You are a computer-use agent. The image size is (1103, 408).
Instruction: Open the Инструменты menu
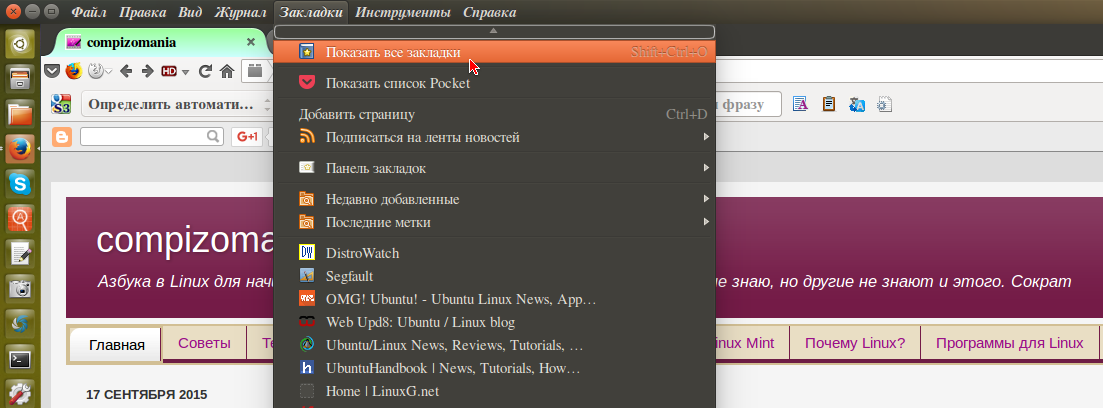(x=403, y=12)
